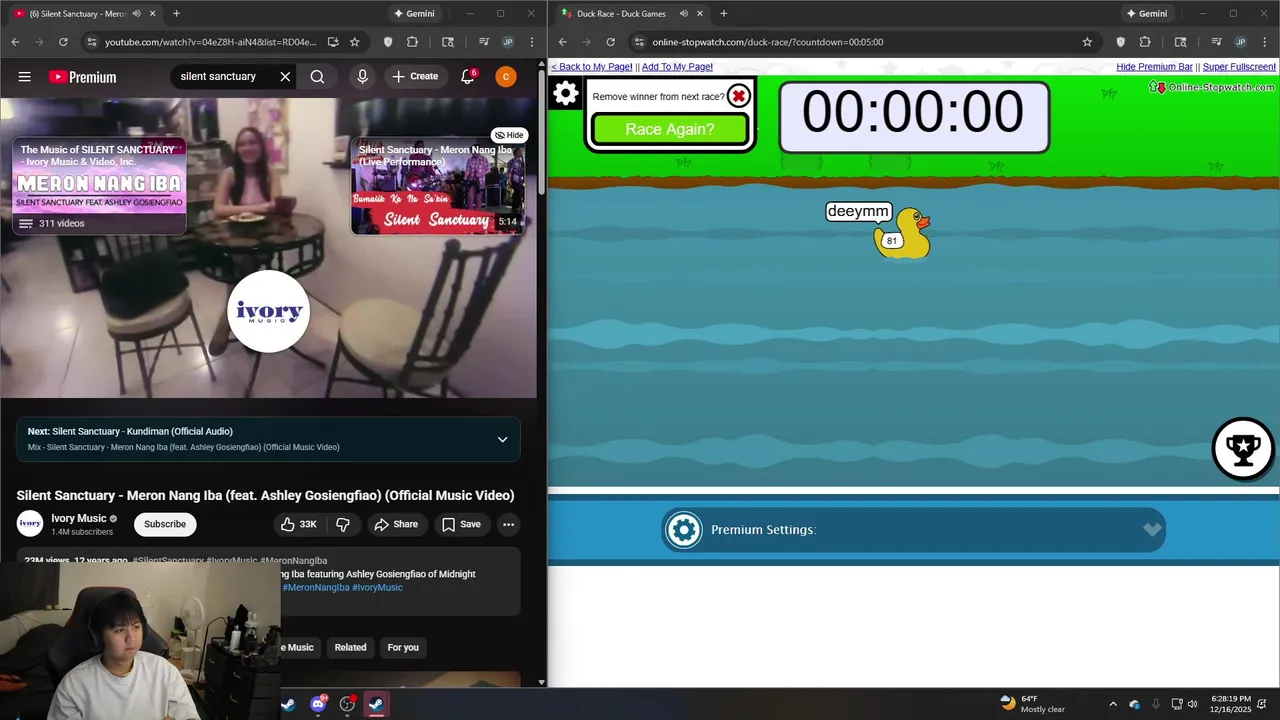Install YouTube app icon in address bar
Screen dimensions: 1280x720
coord(333,42)
